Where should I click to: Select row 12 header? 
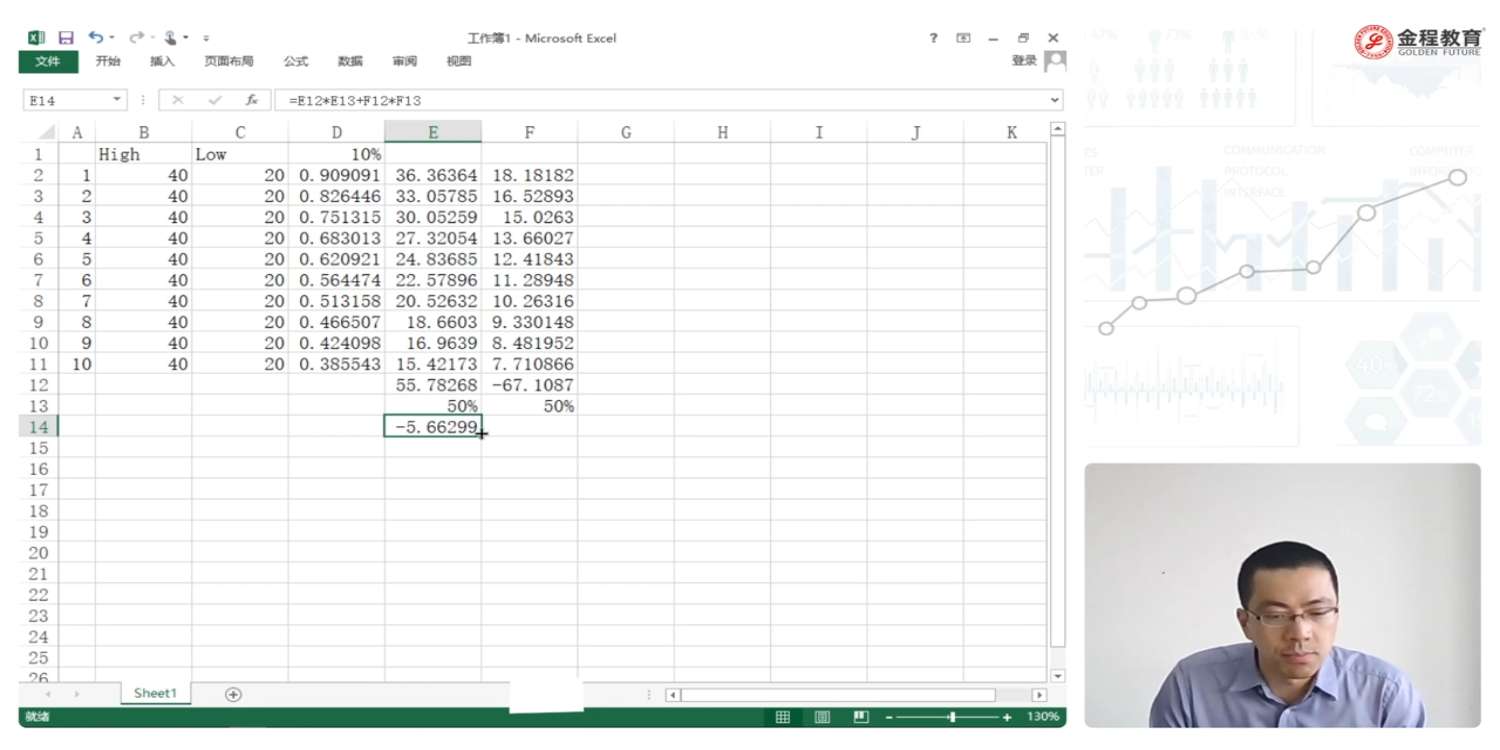point(39,385)
